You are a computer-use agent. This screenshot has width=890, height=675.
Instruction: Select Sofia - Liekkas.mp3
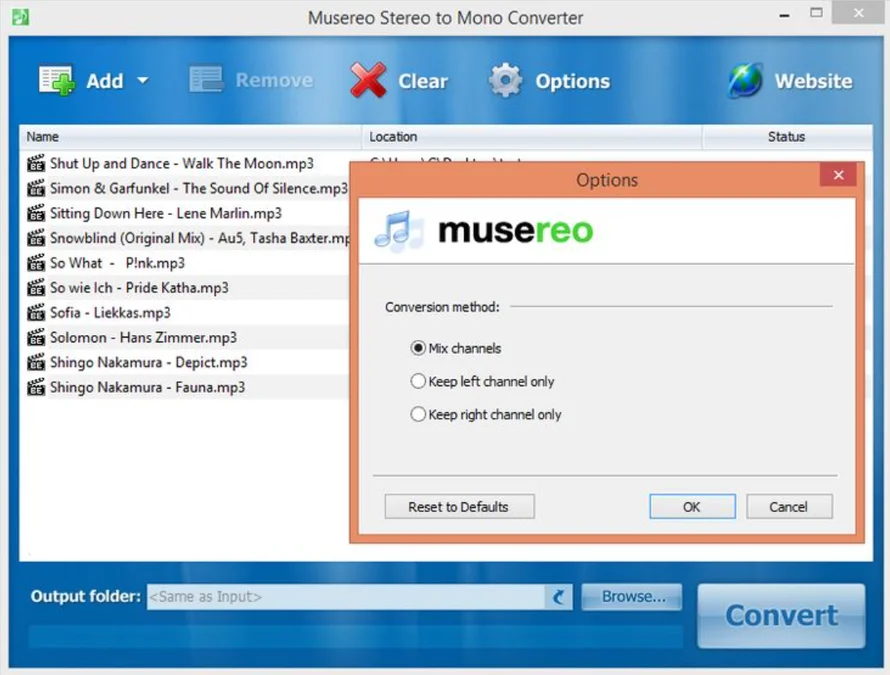pyautogui.click(x=110, y=313)
